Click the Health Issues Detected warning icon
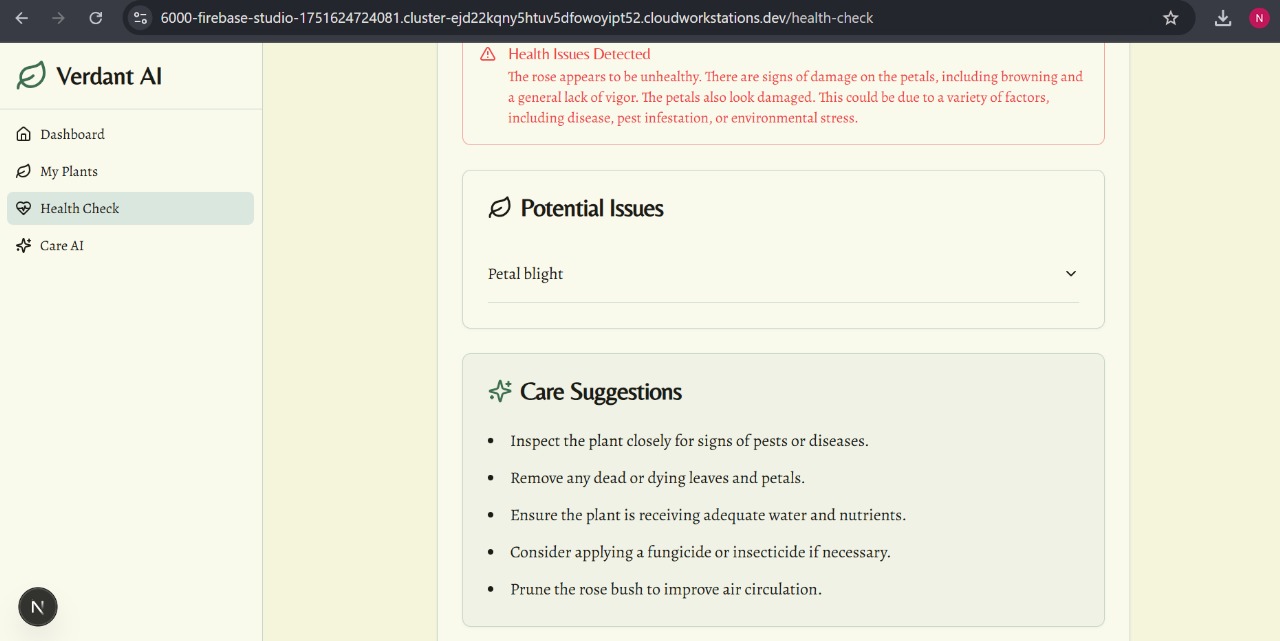This screenshot has height=641, width=1280. [488, 54]
